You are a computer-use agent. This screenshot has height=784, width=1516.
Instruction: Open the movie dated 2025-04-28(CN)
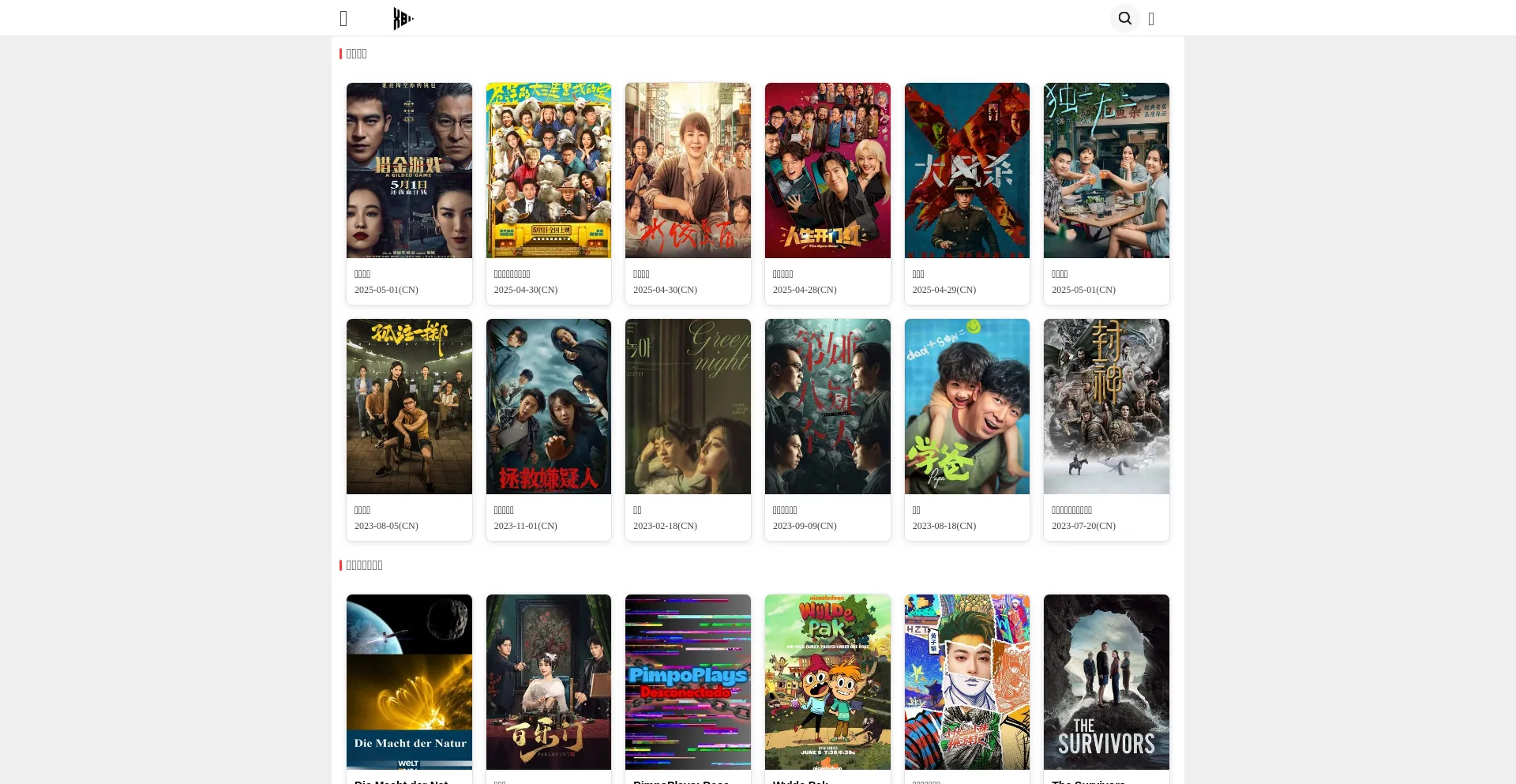coord(827,193)
